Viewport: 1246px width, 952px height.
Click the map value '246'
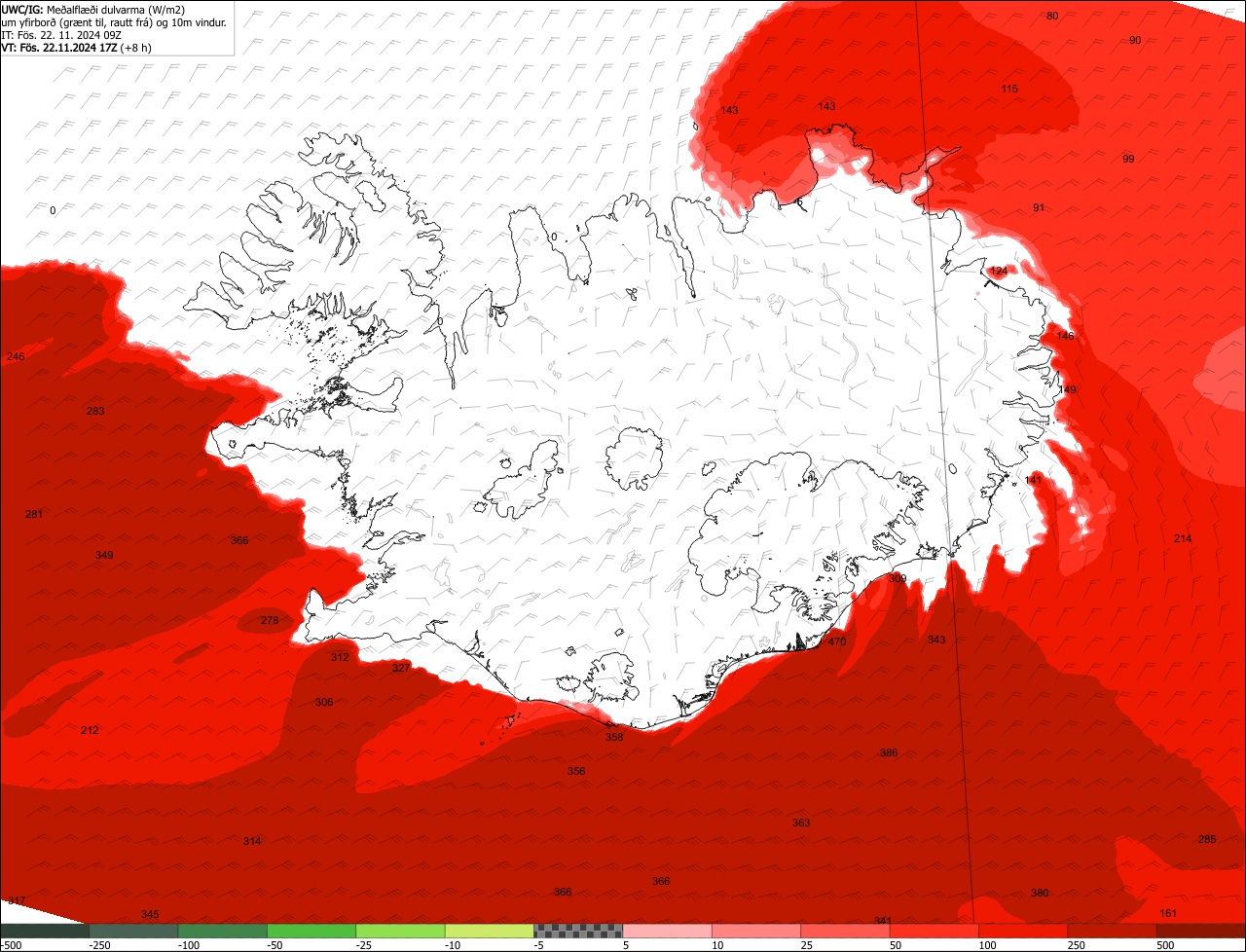16,357
